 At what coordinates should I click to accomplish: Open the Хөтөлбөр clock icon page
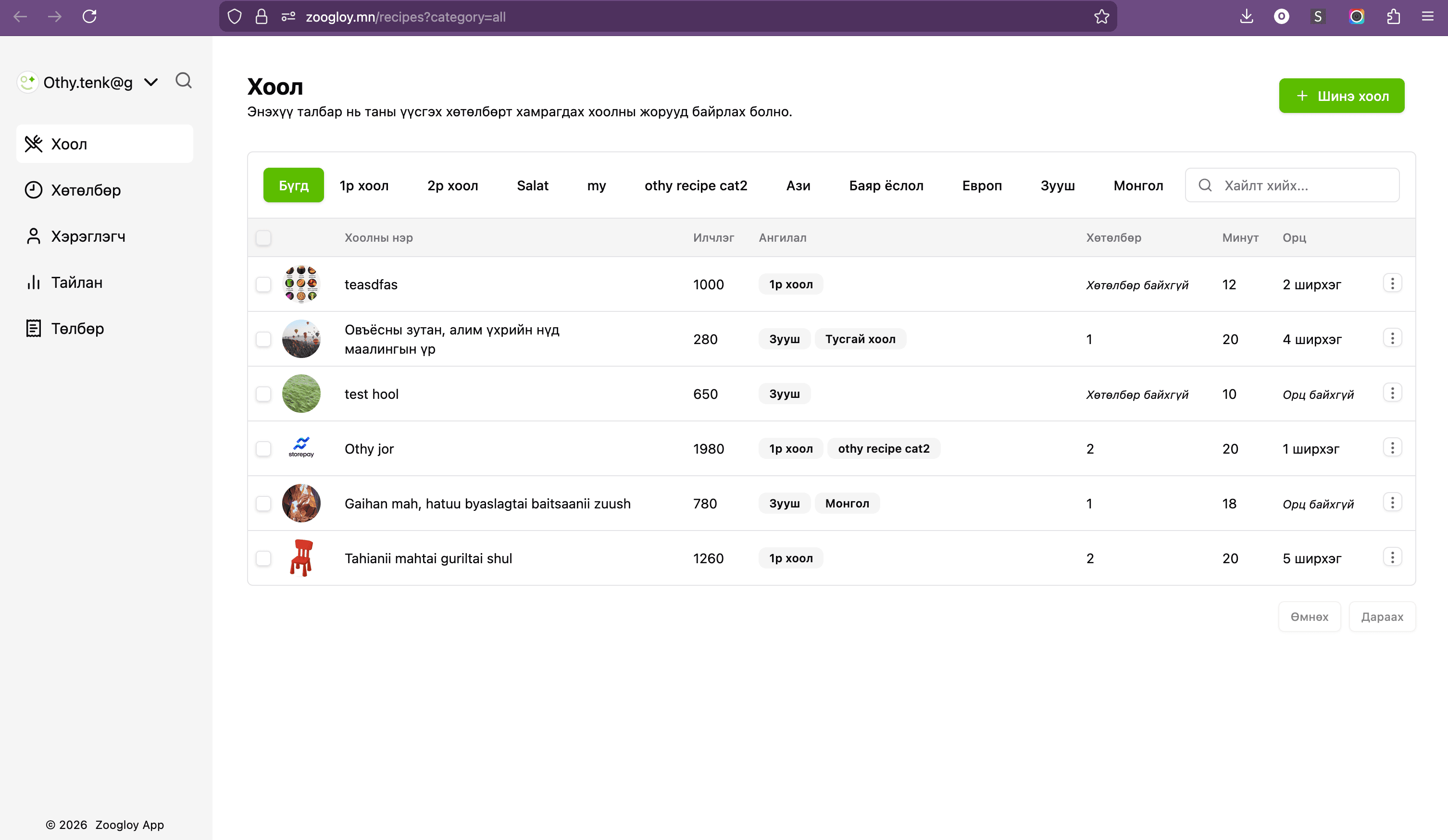point(33,190)
